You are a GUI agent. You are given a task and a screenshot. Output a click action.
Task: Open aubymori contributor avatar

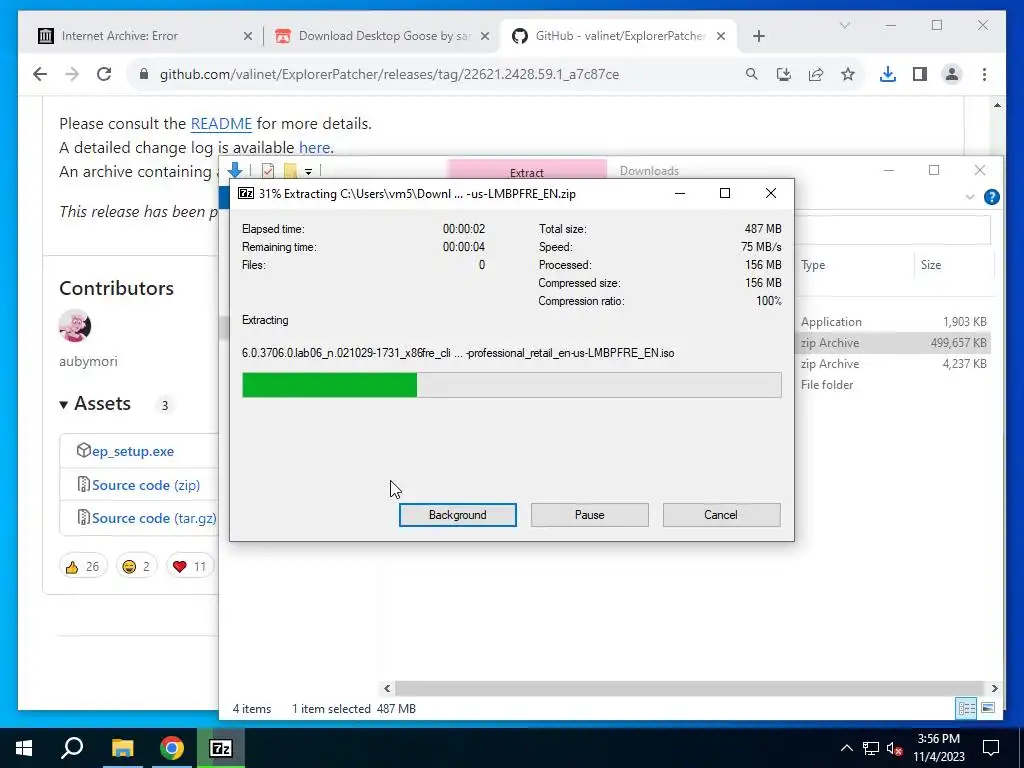[74, 326]
